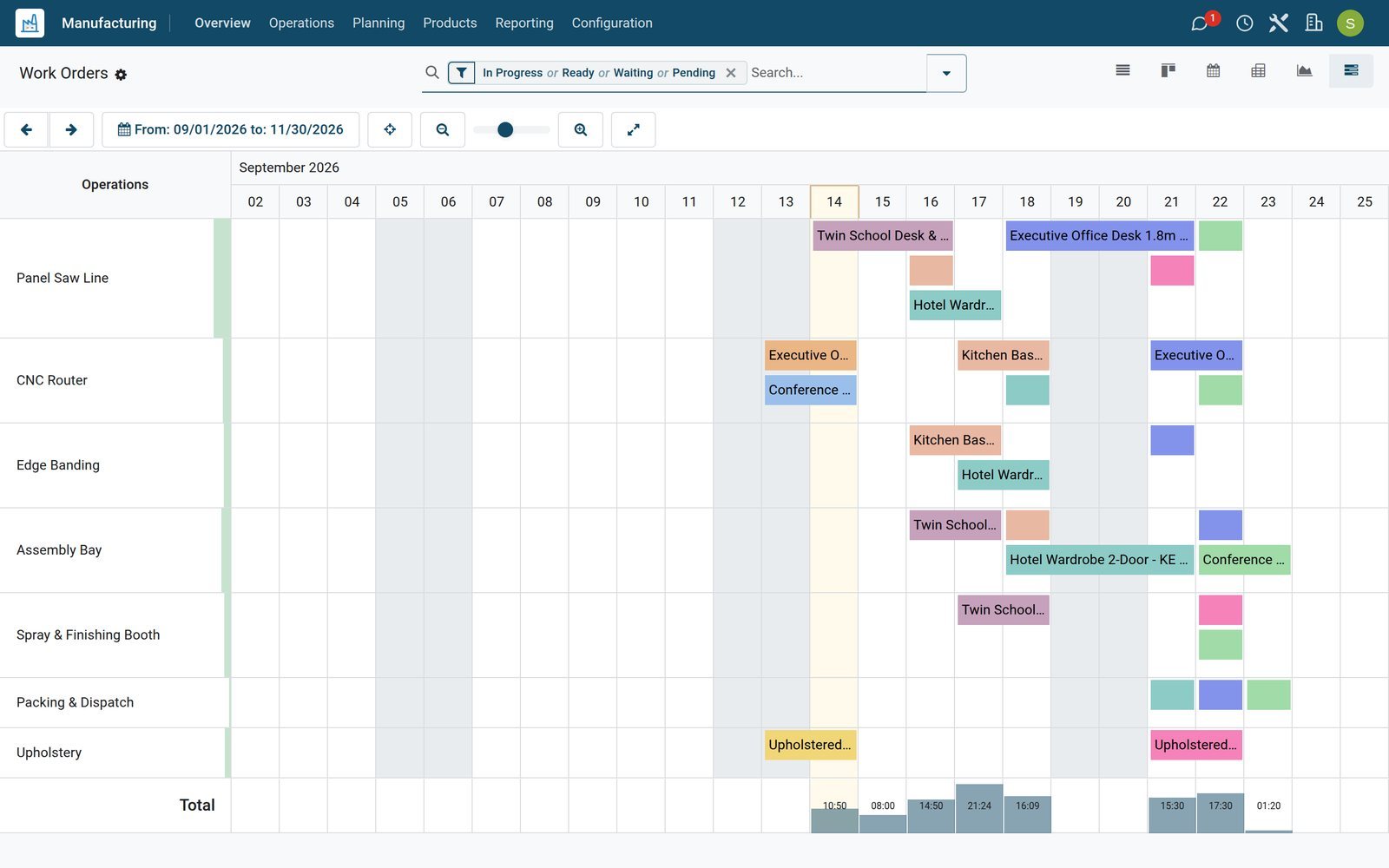Open pink Upholstered pill on day 21
The height and width of the screenshot is (868, 1389).
(x=1196, y=745)
